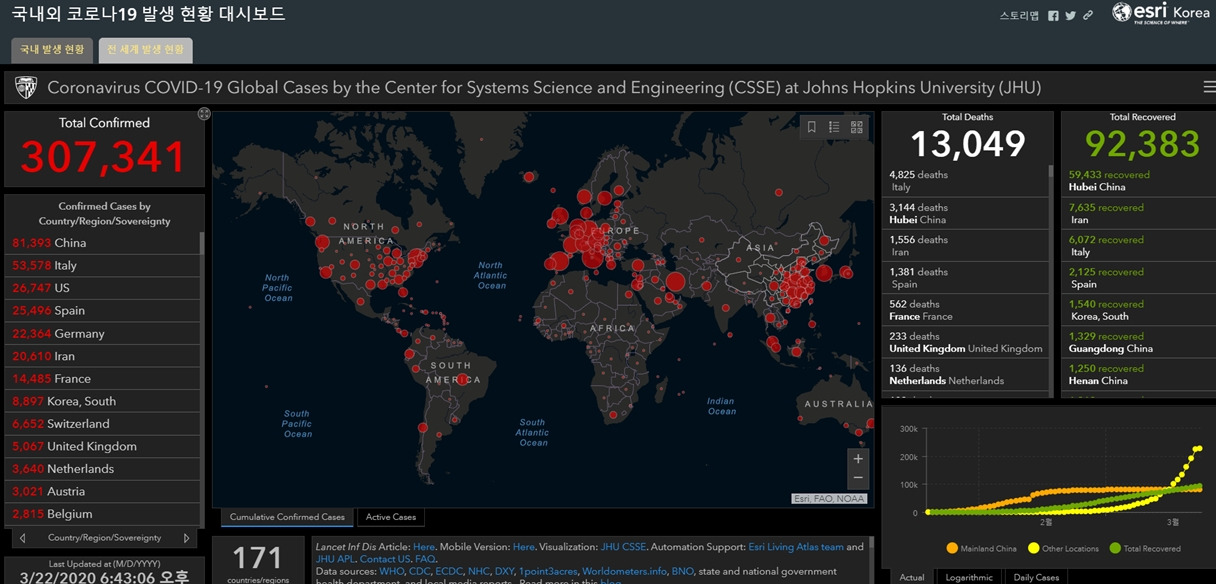
Task: Select Spain row in confirmed list
Action: click(x=102, y=310)
